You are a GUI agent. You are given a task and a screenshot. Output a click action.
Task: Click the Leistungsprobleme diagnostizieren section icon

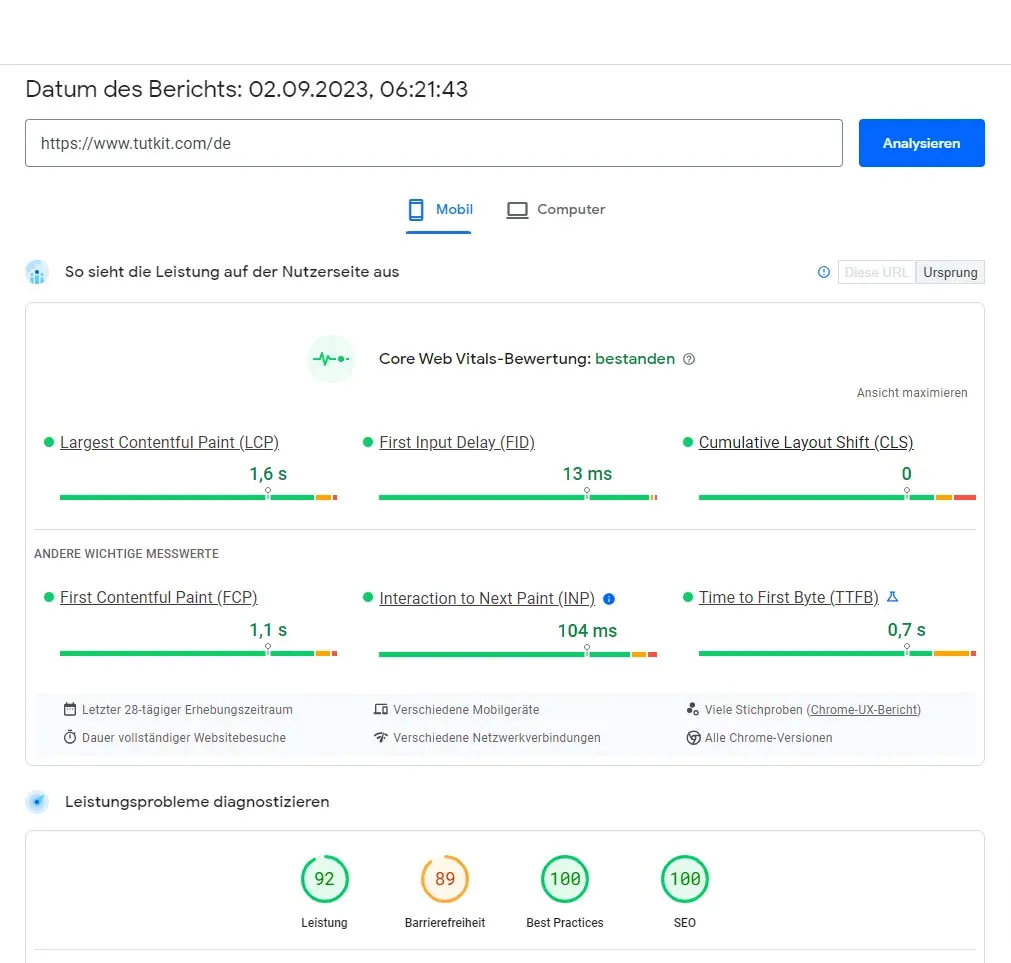(37, 802)
